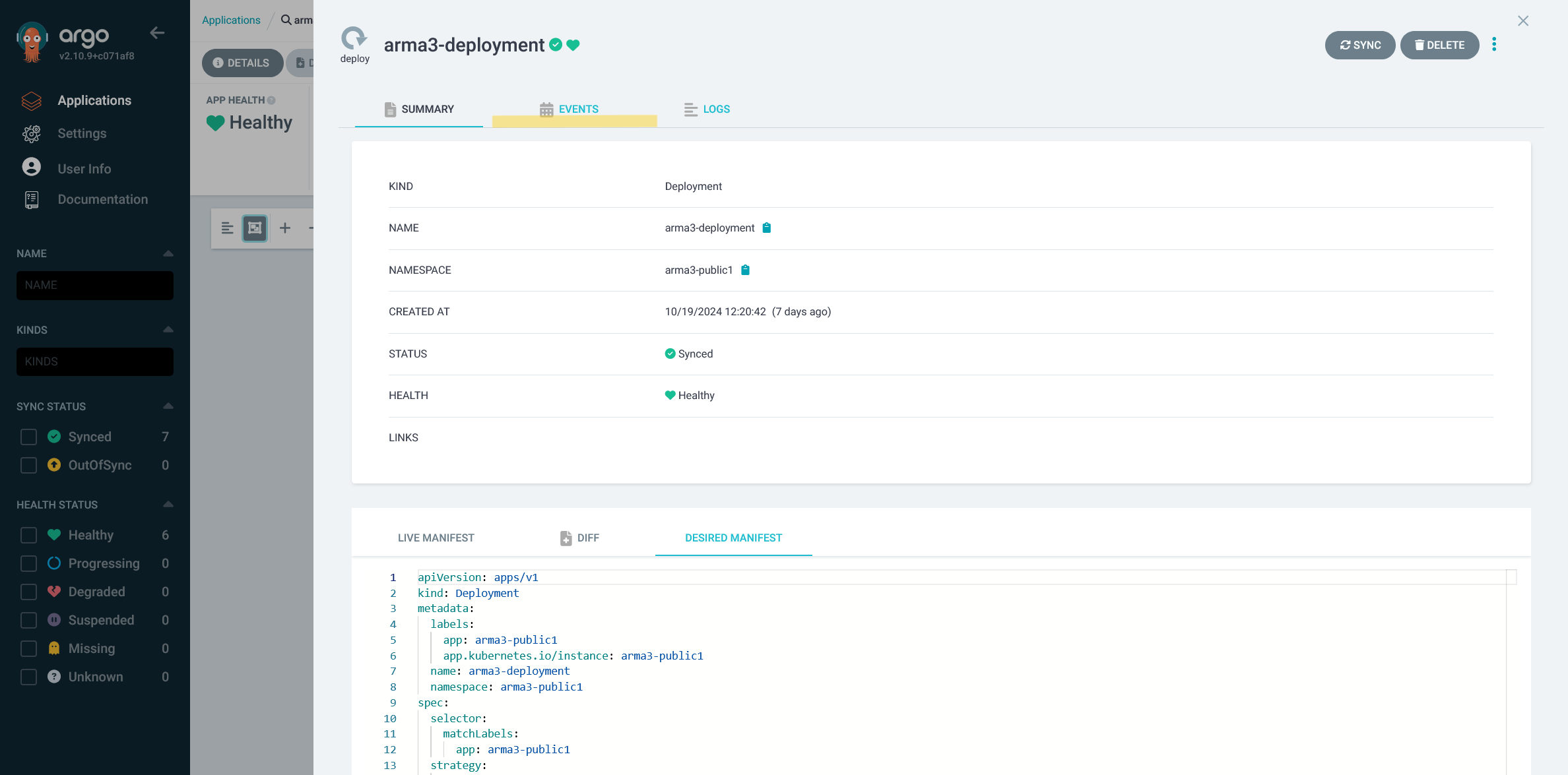Image resolution: width=1568 pixels, height=775 pixels.
Task: Switch to compact list view icon
Action: 227,228
